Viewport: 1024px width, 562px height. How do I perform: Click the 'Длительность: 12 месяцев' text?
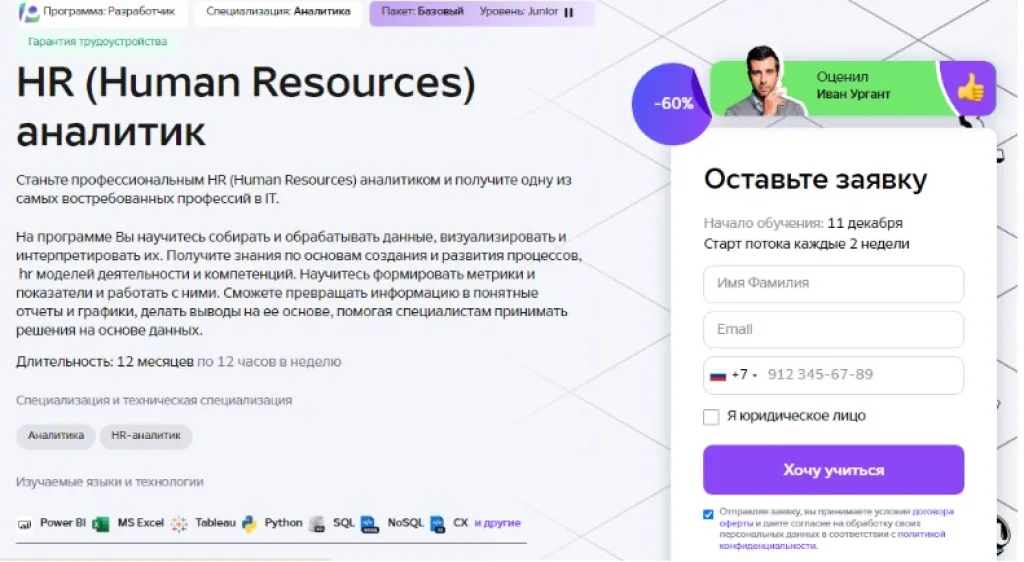tap(104, 362)
